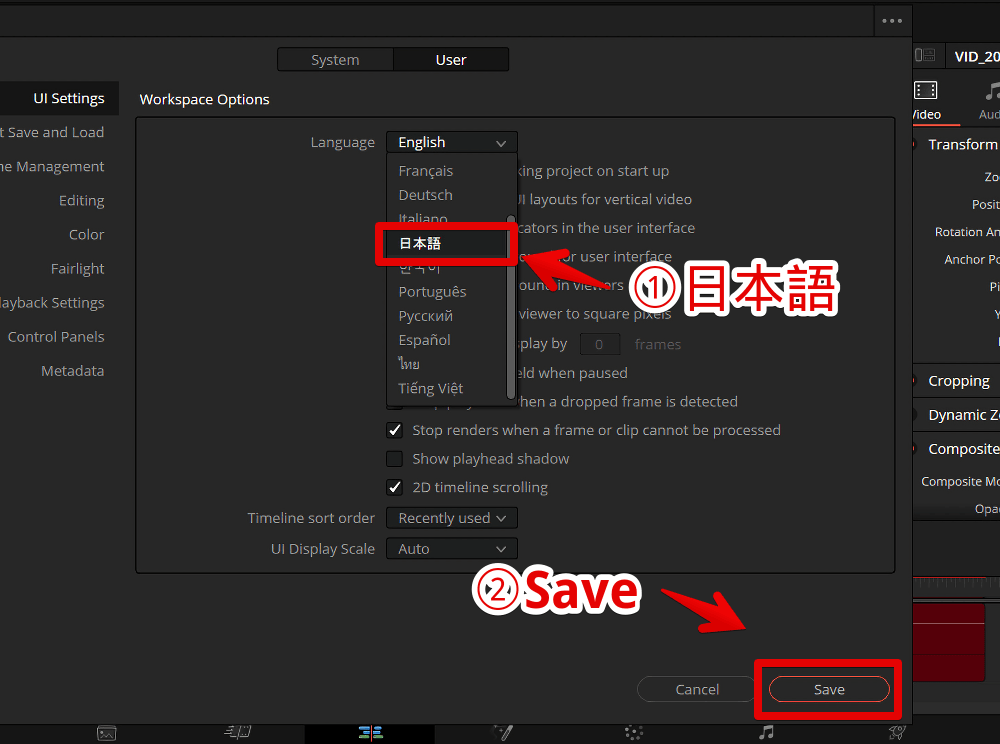Click the Cancel button
Image resolution: width=1000 pixels, height=744 pixels.
[x=695, y=689]
